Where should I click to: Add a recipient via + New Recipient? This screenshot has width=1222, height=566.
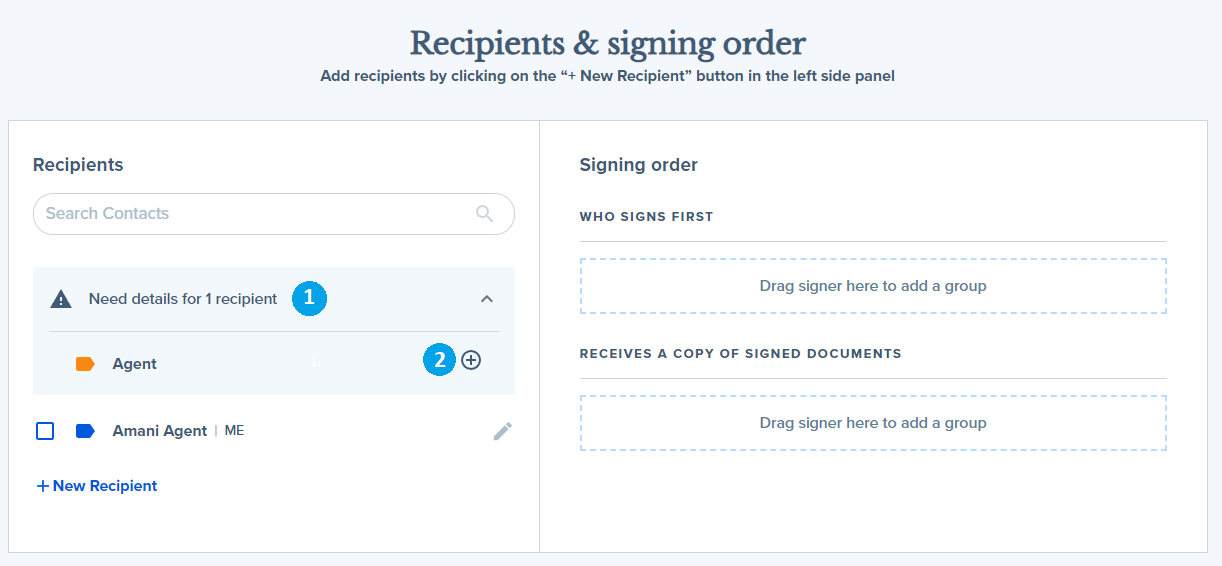tap(97, 486)
